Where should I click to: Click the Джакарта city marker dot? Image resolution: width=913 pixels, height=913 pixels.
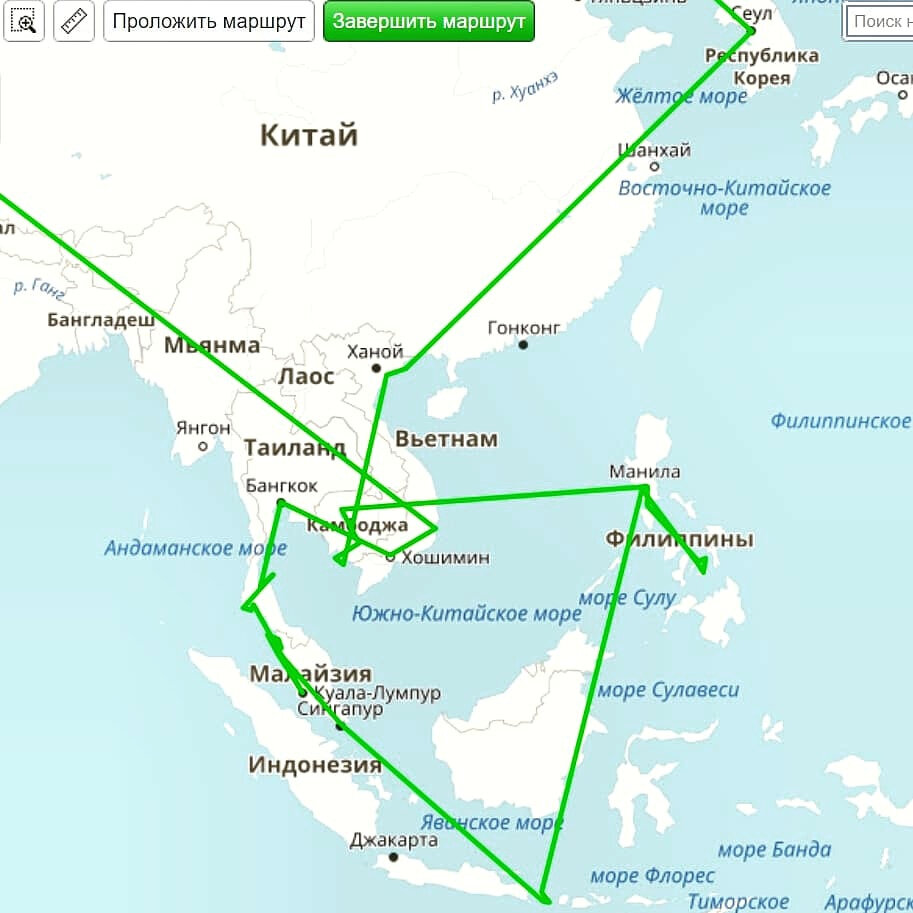click(x=393, y=857)
